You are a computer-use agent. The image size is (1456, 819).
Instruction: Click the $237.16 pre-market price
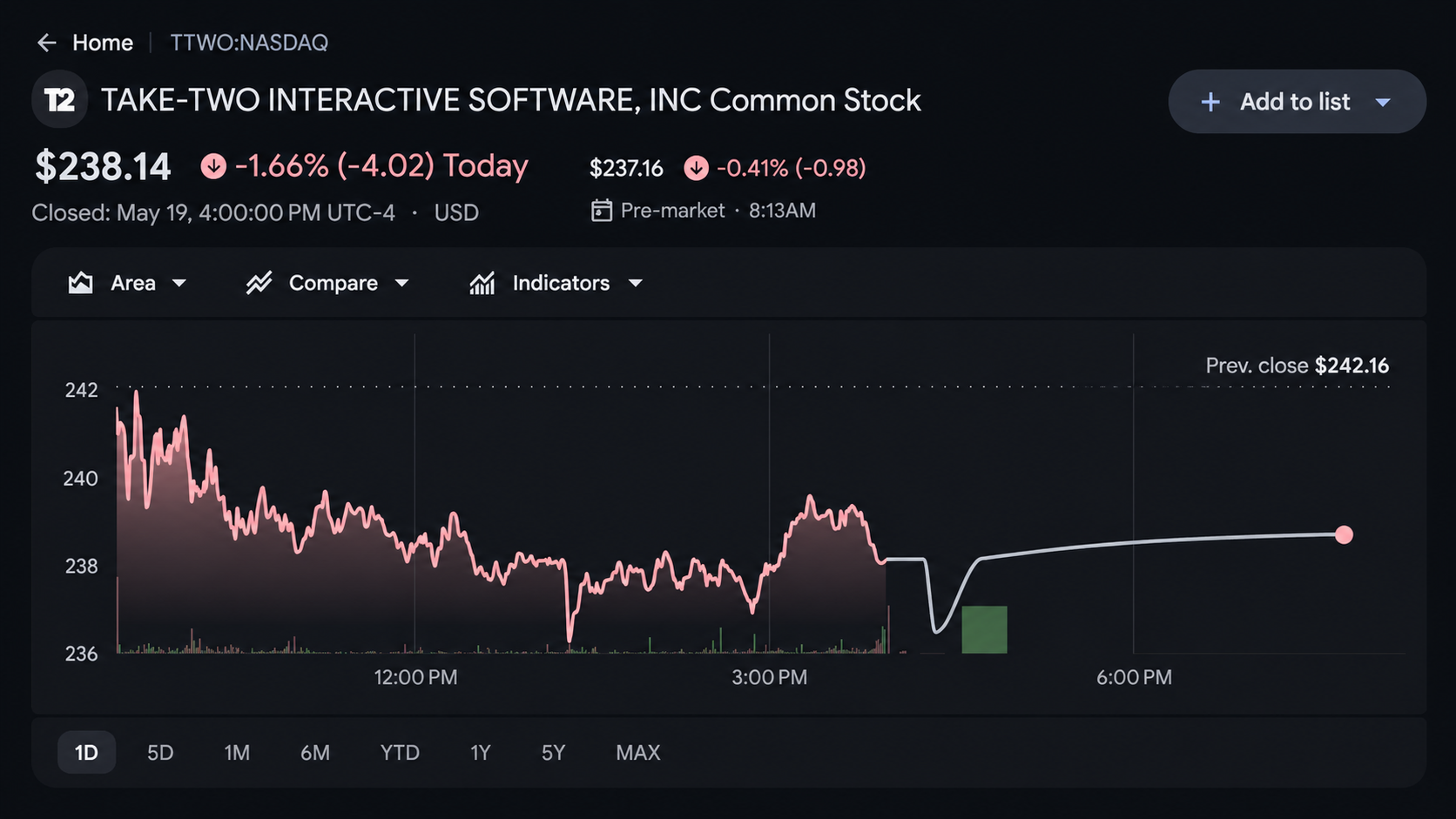(626, 168)
